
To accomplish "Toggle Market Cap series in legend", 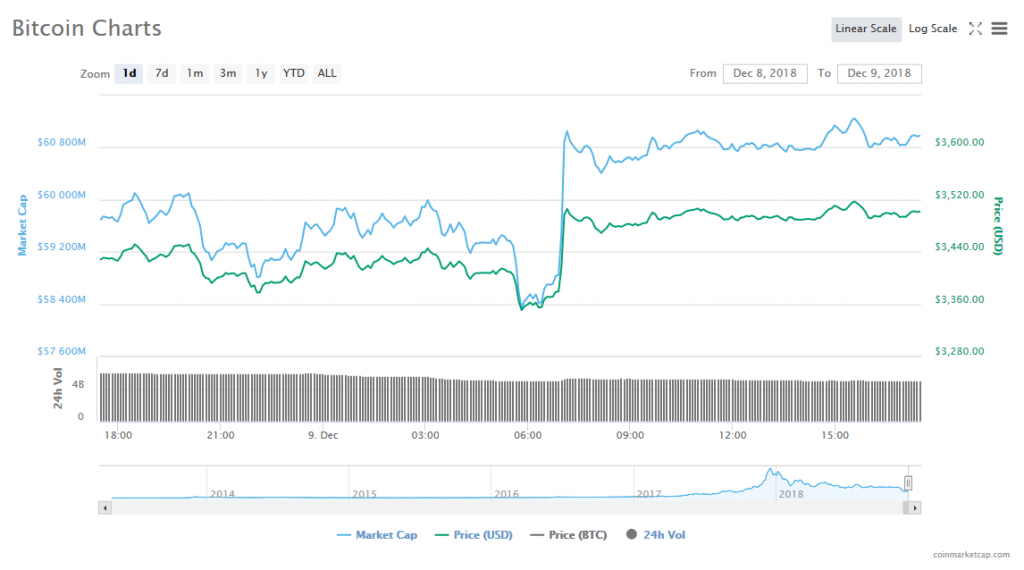I will [x=378, y=535].
